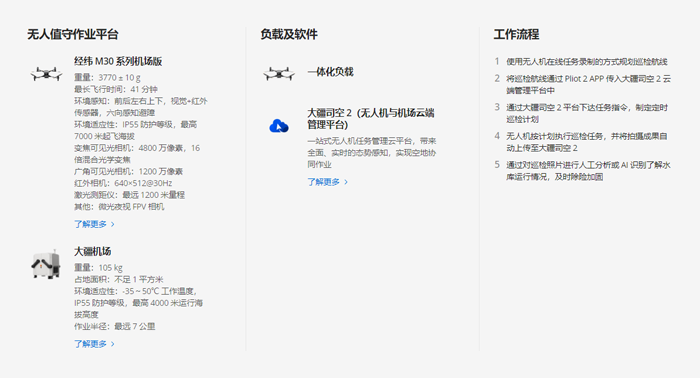Screen dimensions: 700x378
Task: Click the 工作流程 section heading
Action: pyautogui.click(x=517, y=34)
